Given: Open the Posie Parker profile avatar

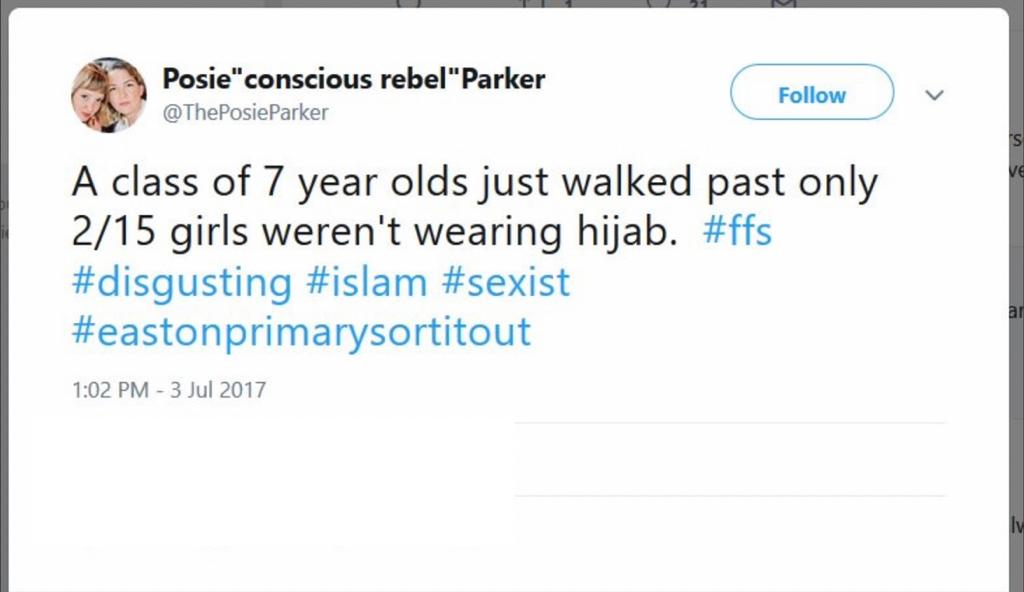Looking at the screenshot, I should point(108,95).
